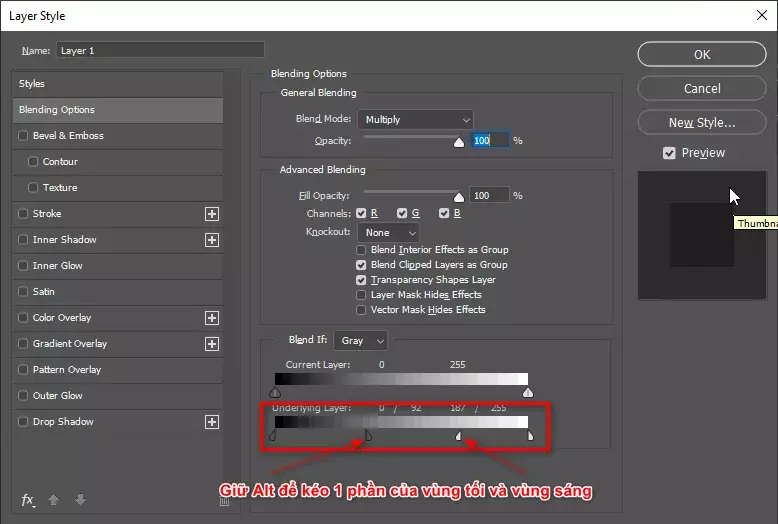Add another Stroke effect with plus icon
Image resolution: width=778 pixels, height=524 pixels.
tap(212, 214)
